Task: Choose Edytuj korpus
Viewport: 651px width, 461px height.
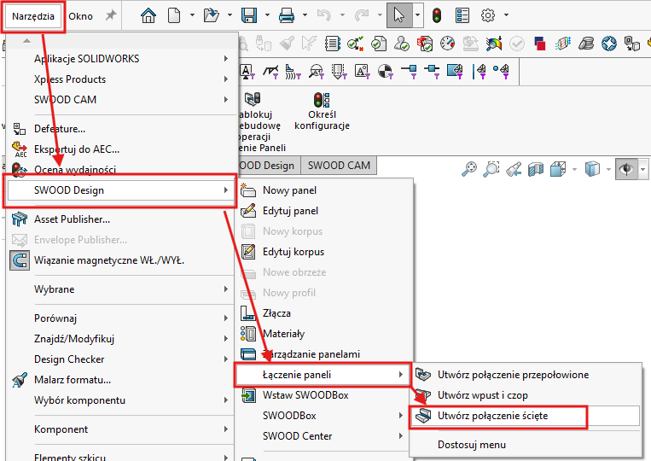Action: pyautogui.click(x=293, y=252)
